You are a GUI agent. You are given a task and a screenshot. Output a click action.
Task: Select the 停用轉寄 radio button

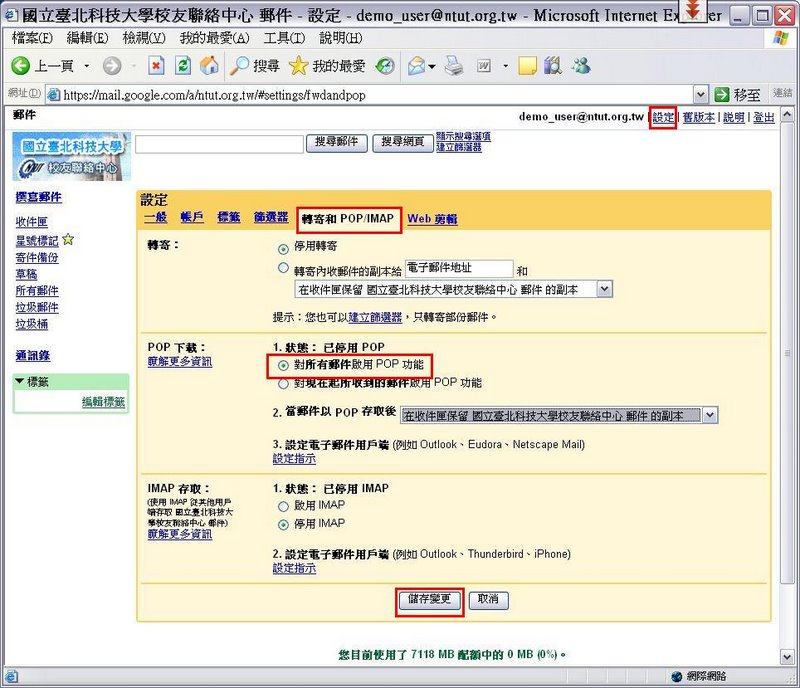tap(283, 249)
